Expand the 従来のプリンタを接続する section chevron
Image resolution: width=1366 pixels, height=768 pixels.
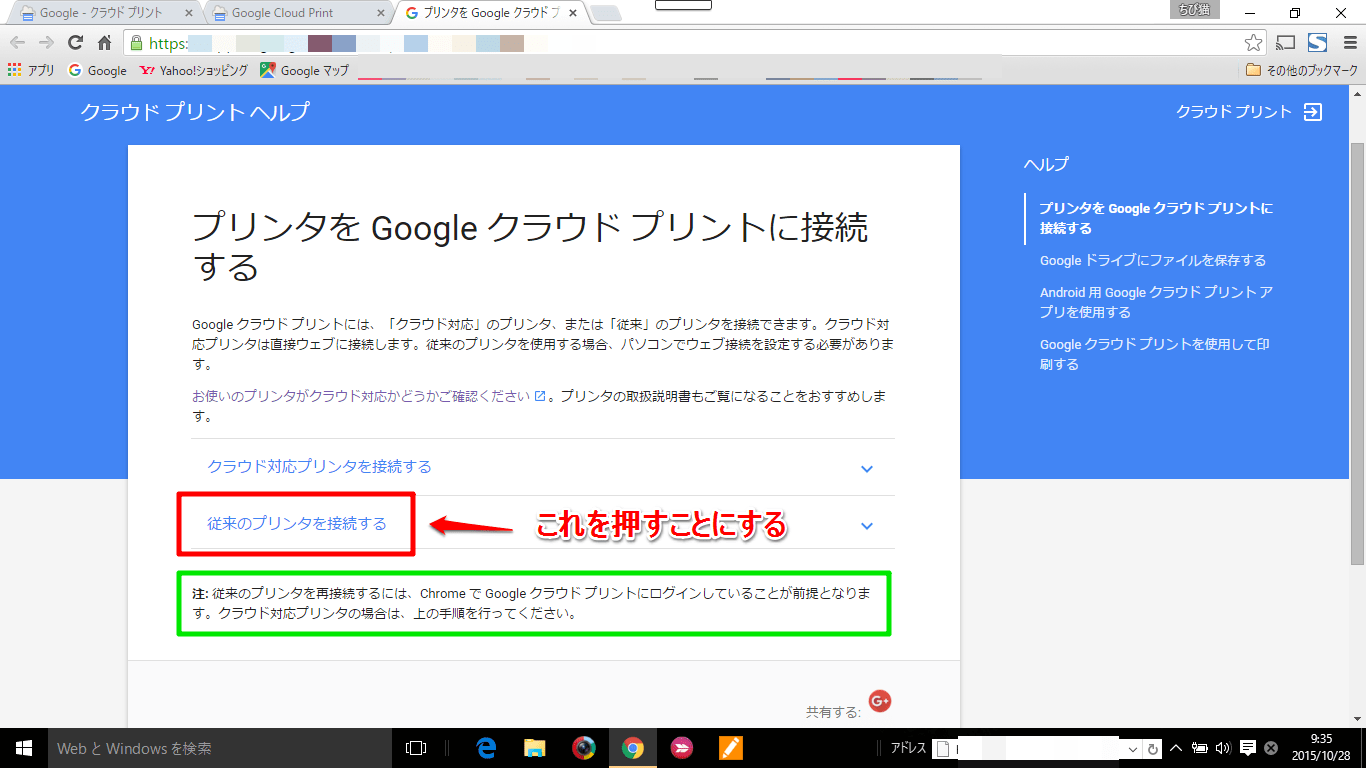(867, 526)
